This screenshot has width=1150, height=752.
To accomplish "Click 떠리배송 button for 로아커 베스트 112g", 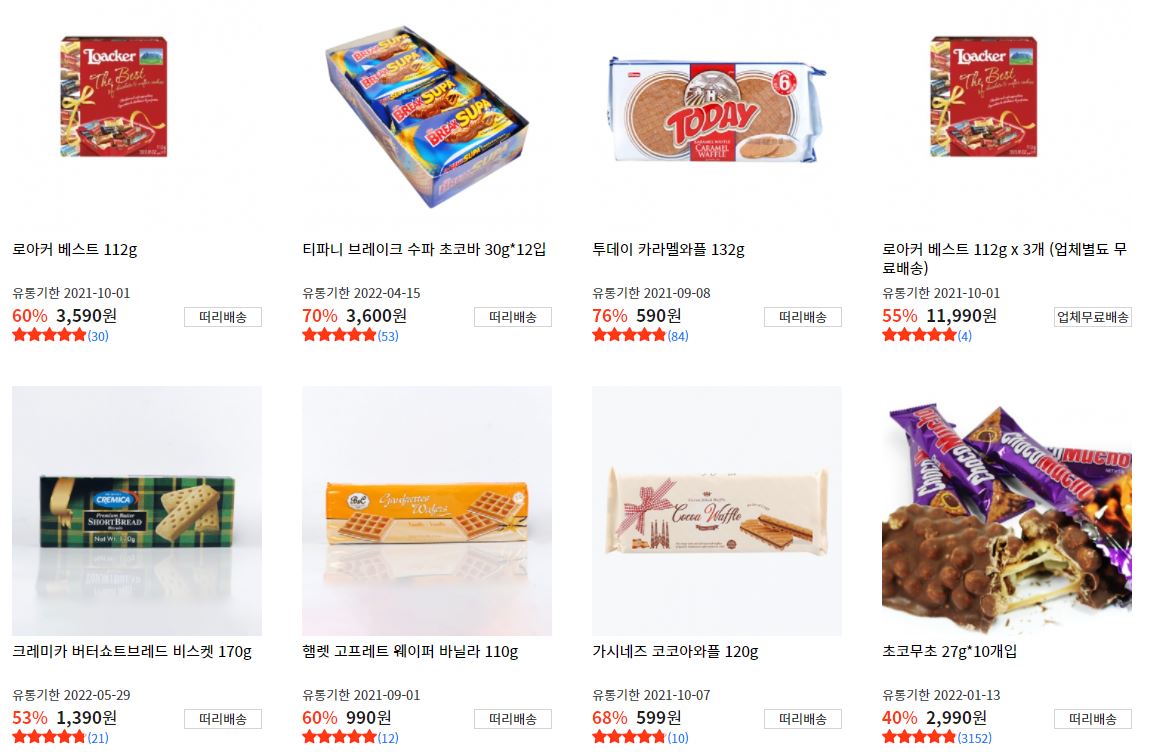I will (223, 317).
